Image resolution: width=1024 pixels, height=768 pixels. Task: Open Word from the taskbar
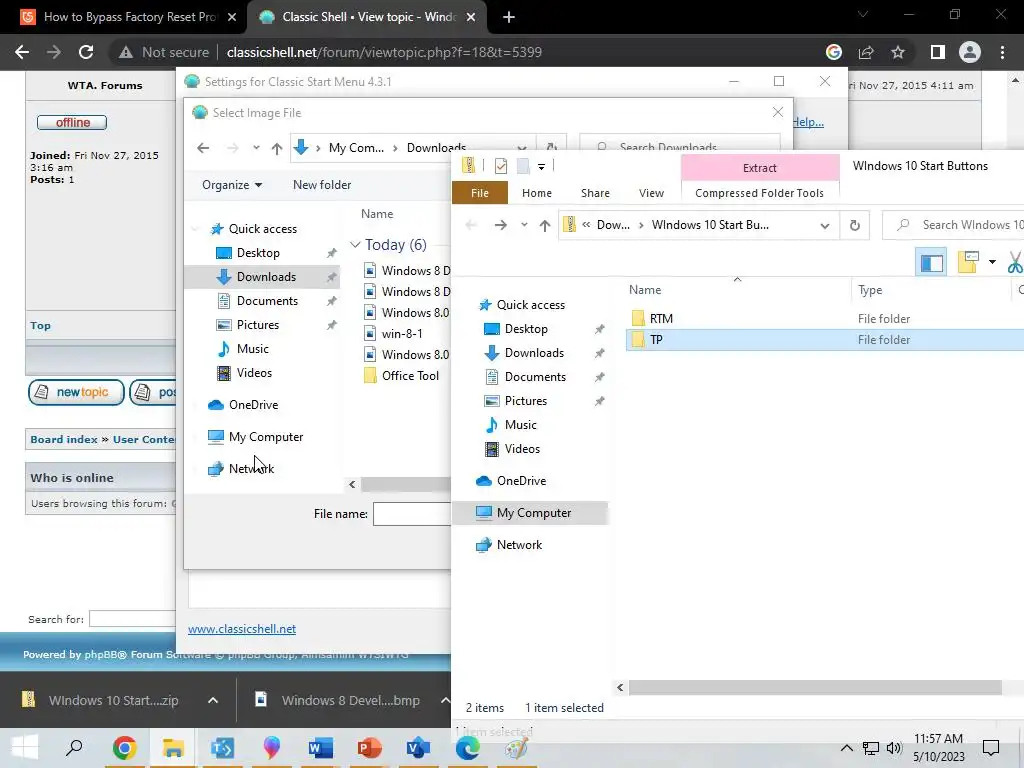(x=321, y=748)
